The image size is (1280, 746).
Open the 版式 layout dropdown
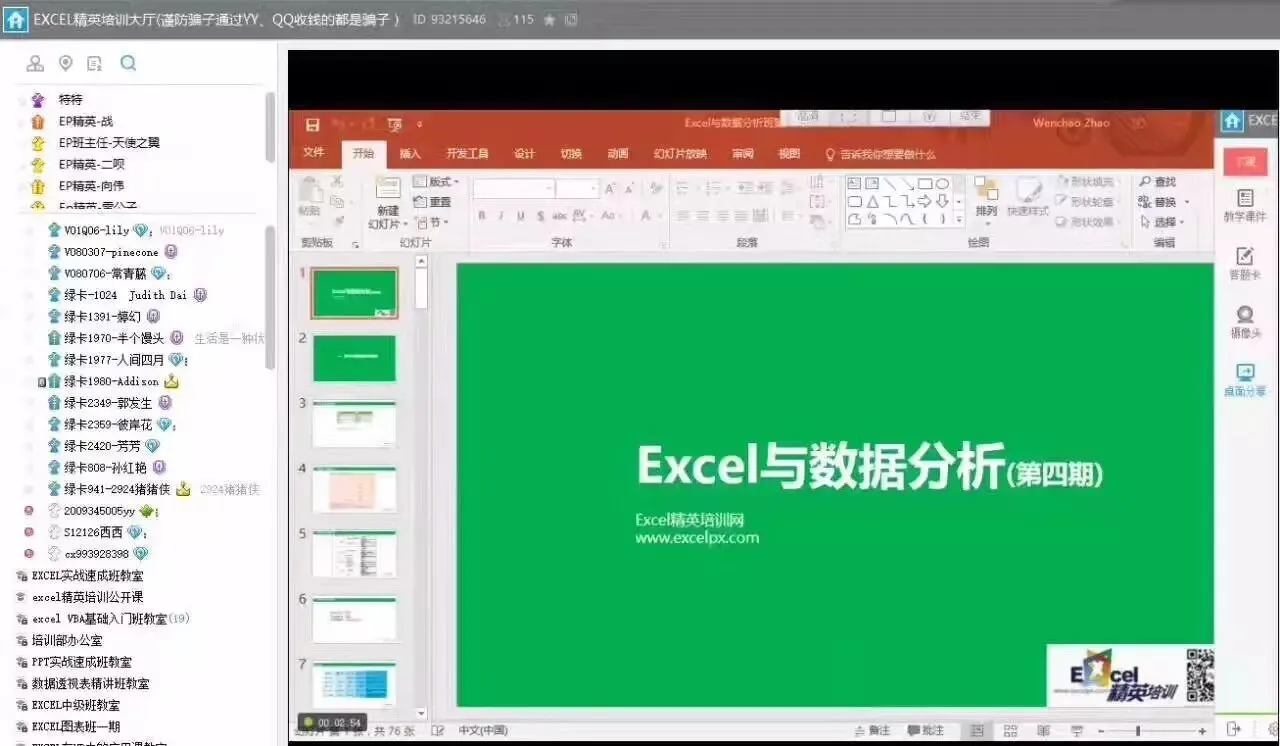tap(436, 182)
